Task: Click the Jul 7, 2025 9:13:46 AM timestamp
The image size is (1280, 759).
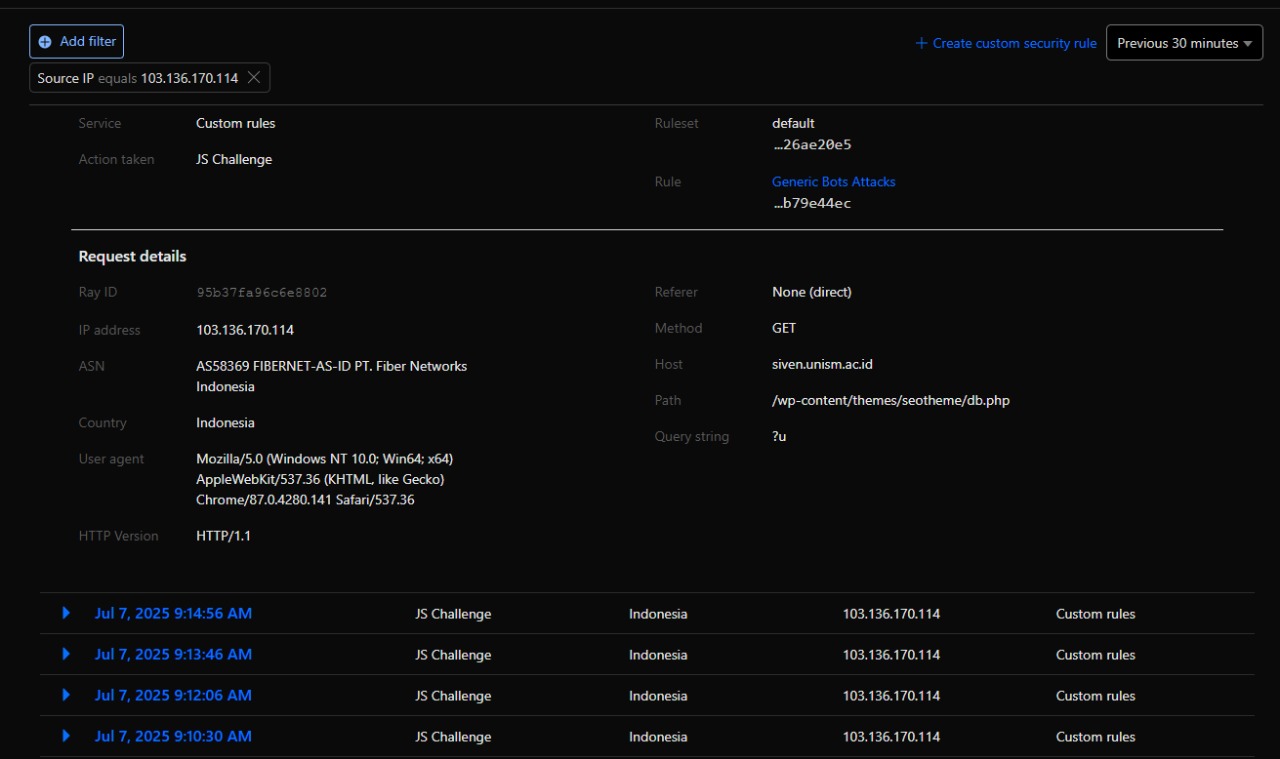Action: pos(173,654)
